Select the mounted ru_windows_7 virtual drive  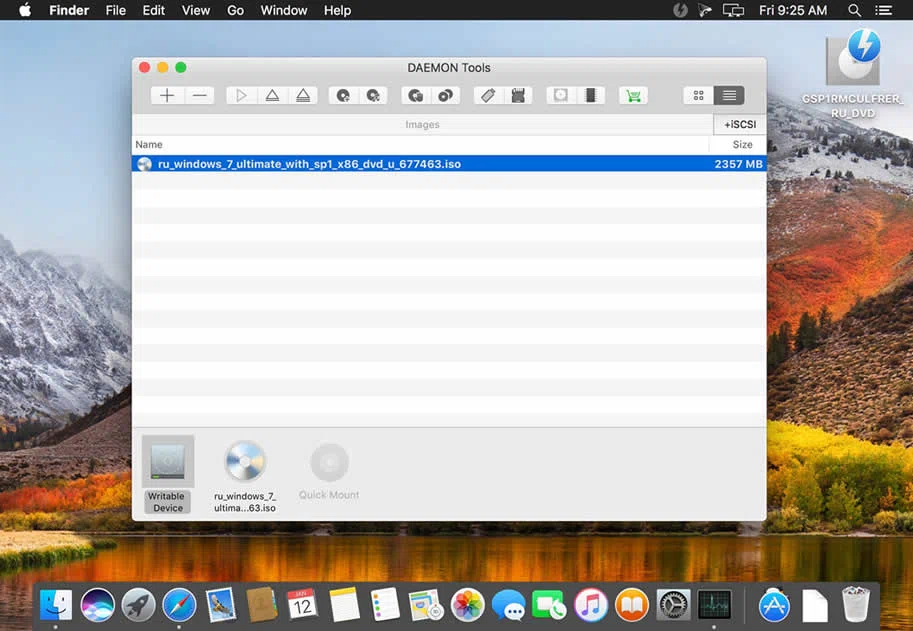(245, 476)
